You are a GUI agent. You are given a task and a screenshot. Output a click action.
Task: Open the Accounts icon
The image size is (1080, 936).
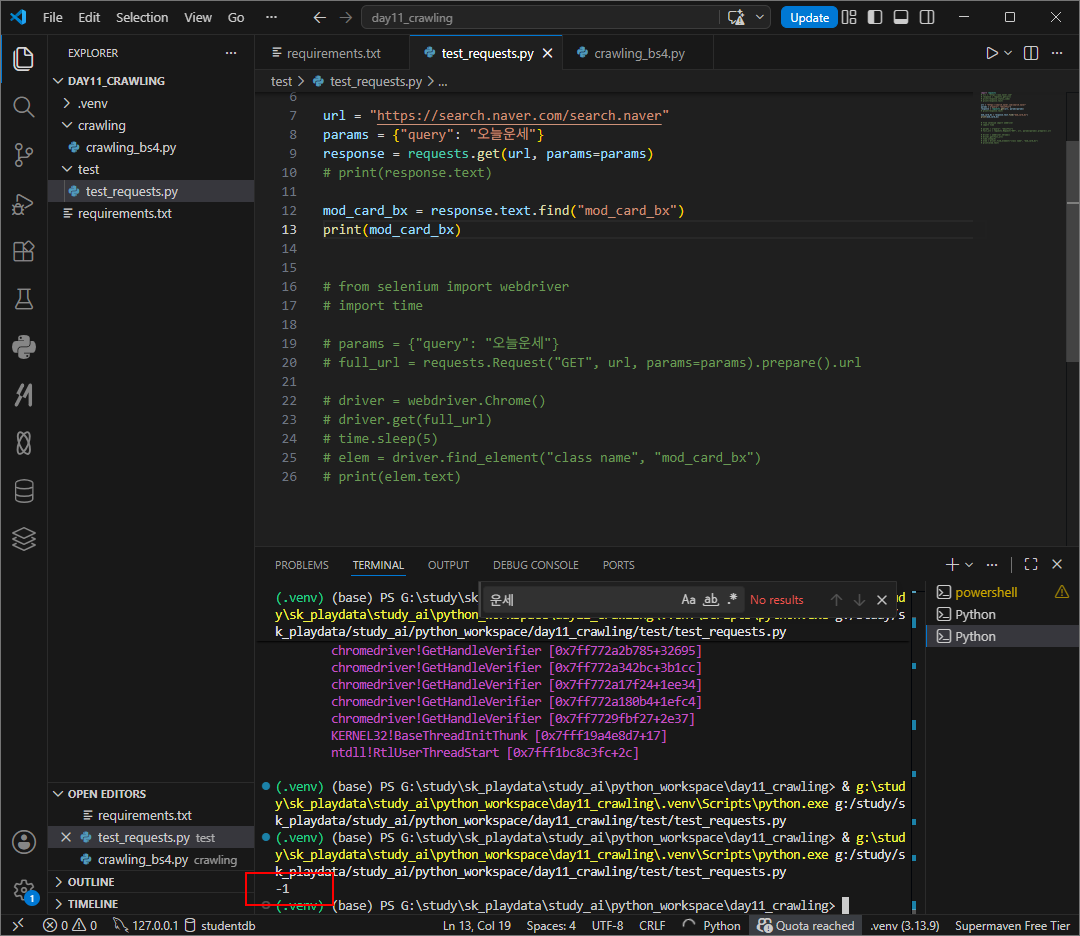[x=23, y=842]
